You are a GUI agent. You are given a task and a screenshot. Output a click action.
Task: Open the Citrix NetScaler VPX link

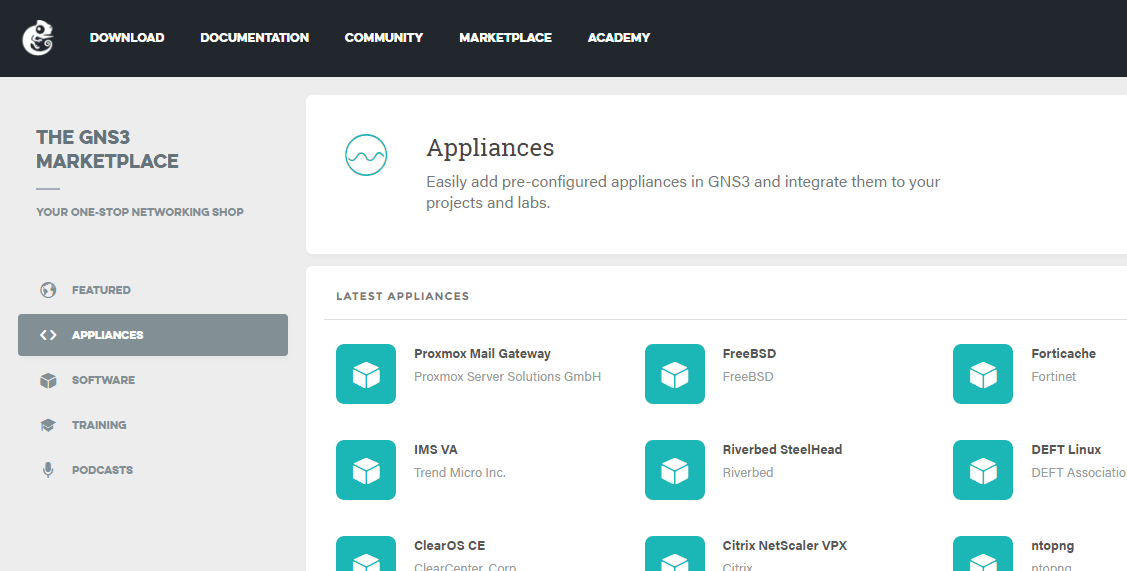coord(784,546)
